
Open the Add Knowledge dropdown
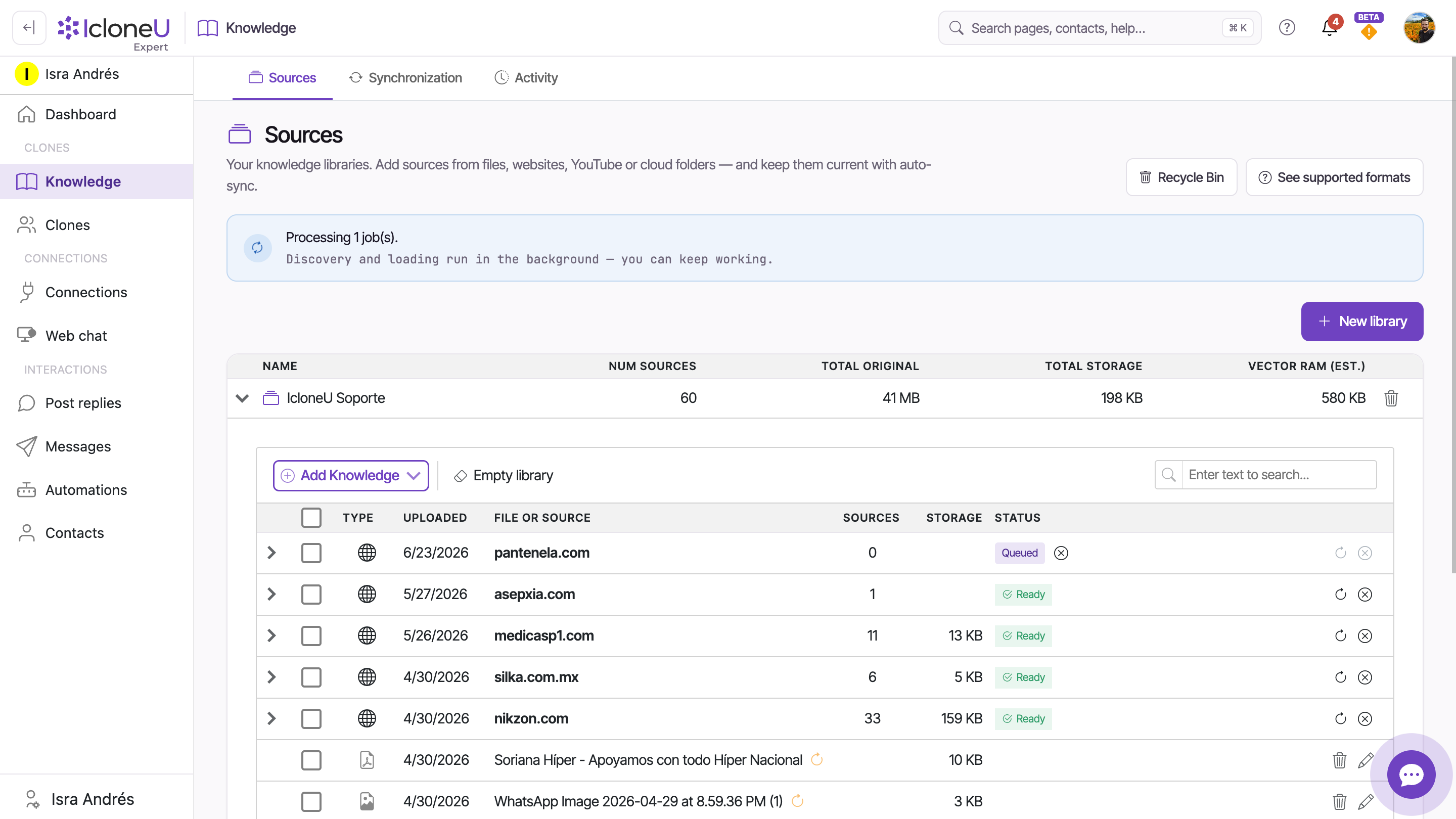(x=351, y=475)
